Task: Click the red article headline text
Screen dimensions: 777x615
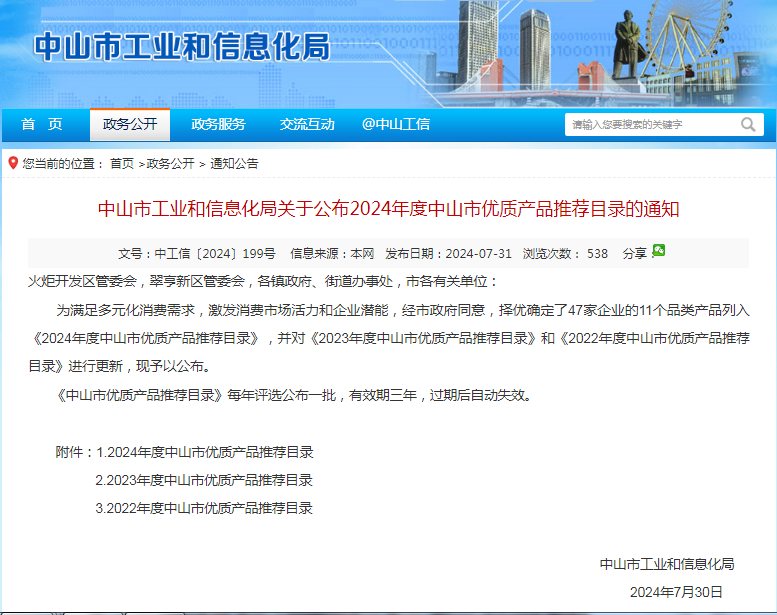Action: coord(388,210)
